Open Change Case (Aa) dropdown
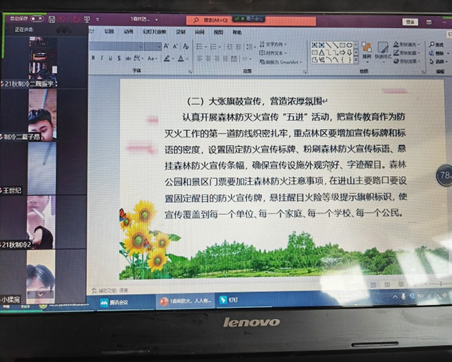The height and width of the screenshot is (362, 452). point(152,59)
